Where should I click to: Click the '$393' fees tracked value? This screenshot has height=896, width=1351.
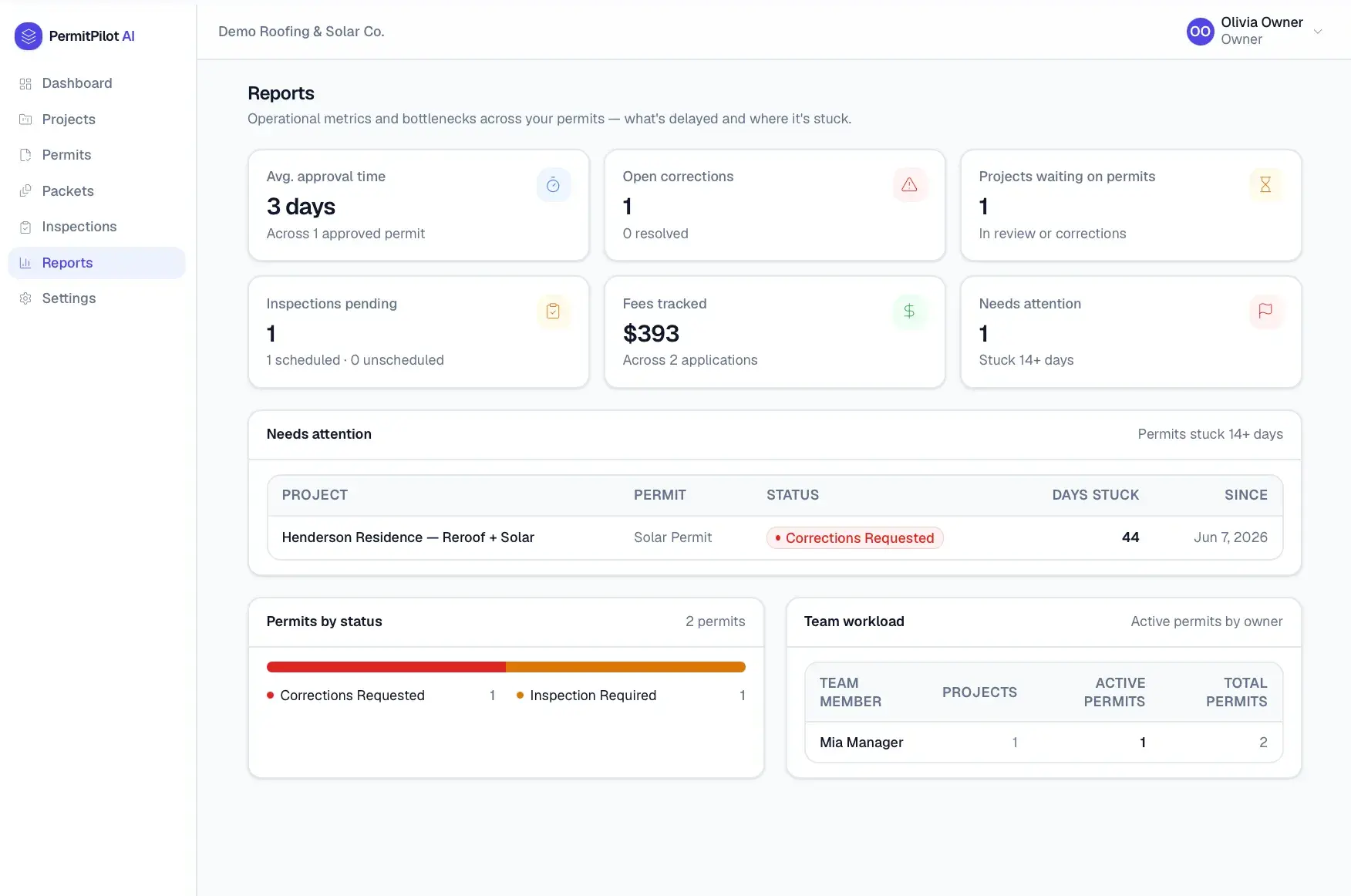[651, 334]
